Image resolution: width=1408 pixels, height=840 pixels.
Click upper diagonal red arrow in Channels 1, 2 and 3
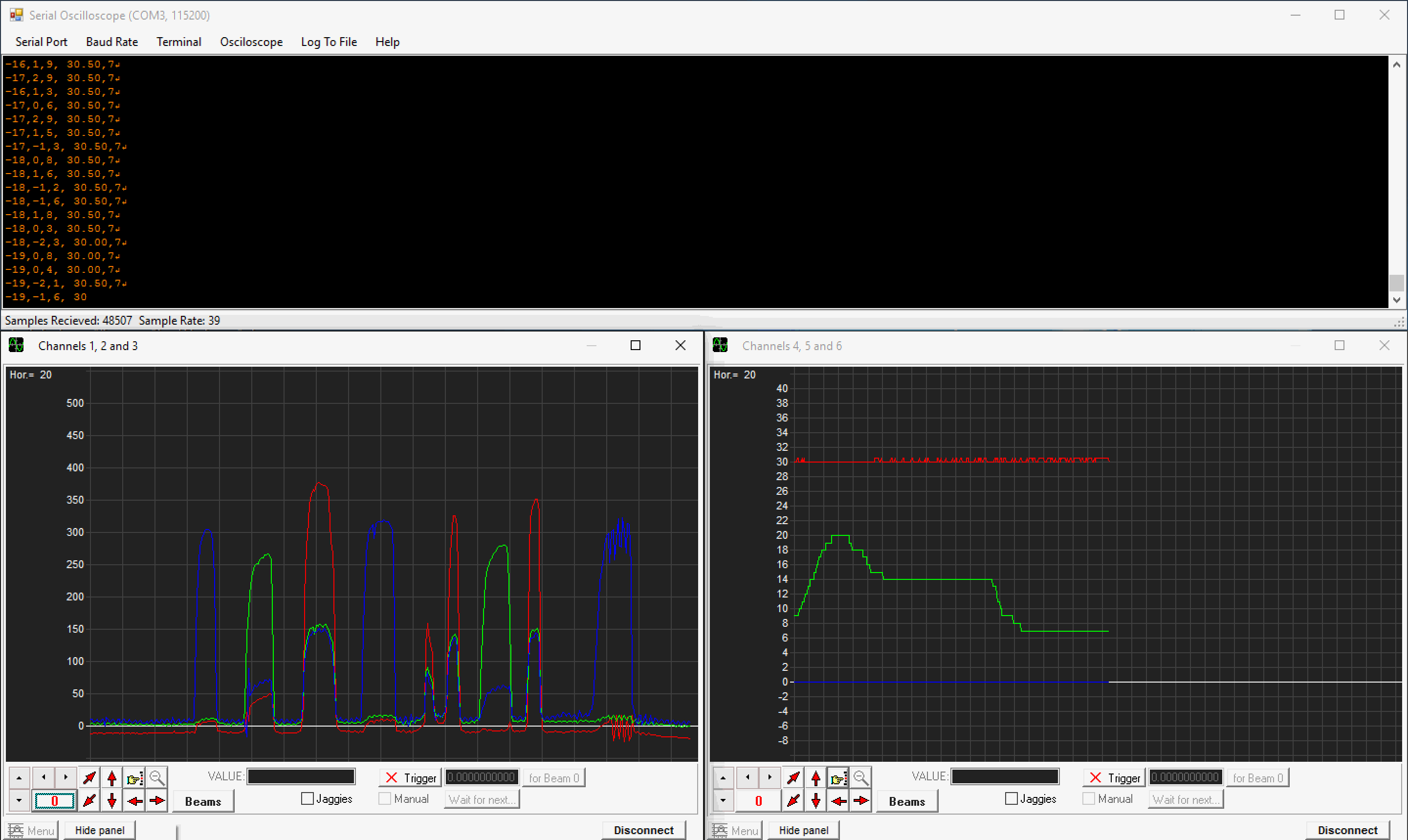pyautogui.click(x=89, y=778)
